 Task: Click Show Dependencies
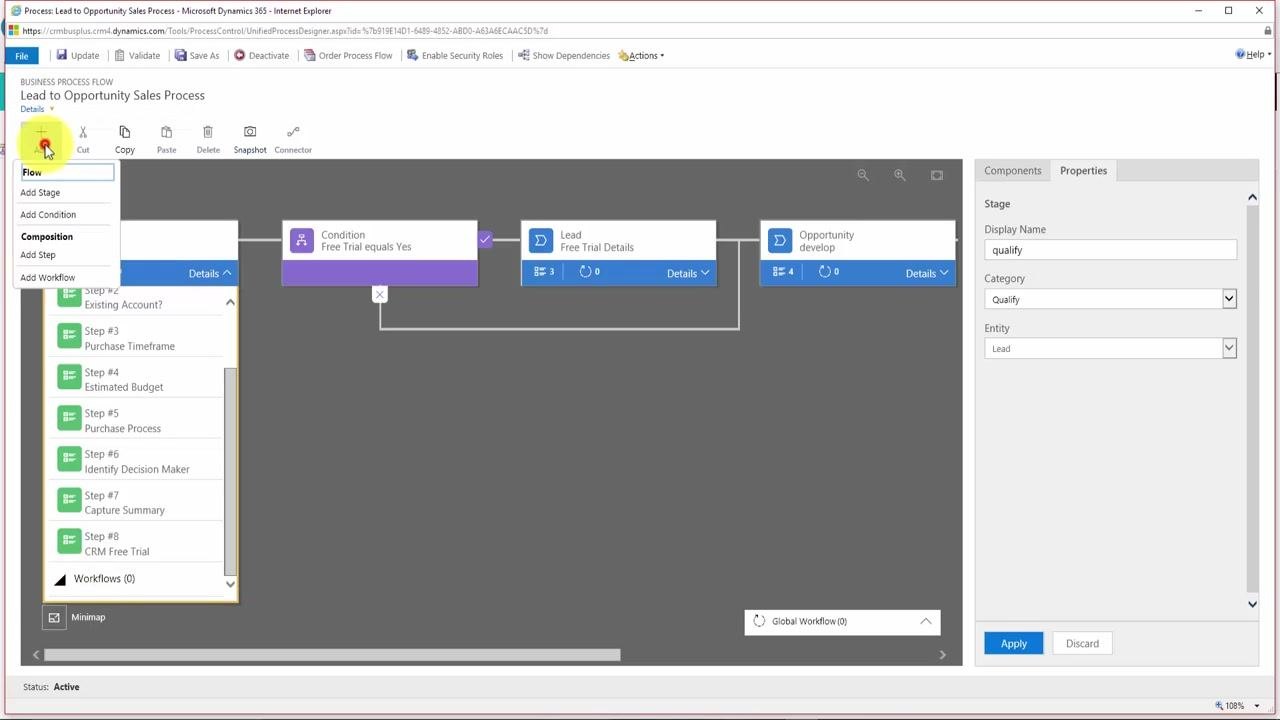pyautogui.click(x=564, y=55)
